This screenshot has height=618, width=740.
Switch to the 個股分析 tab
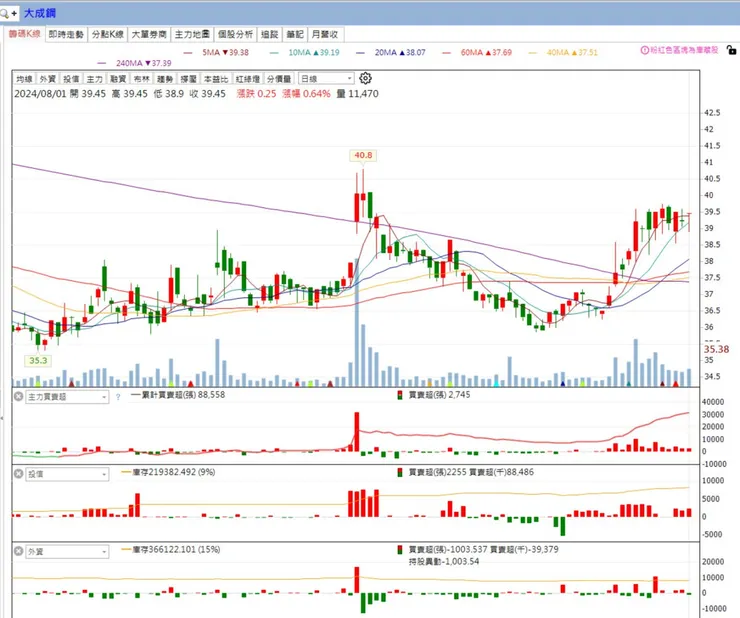[x=235, y=34]
